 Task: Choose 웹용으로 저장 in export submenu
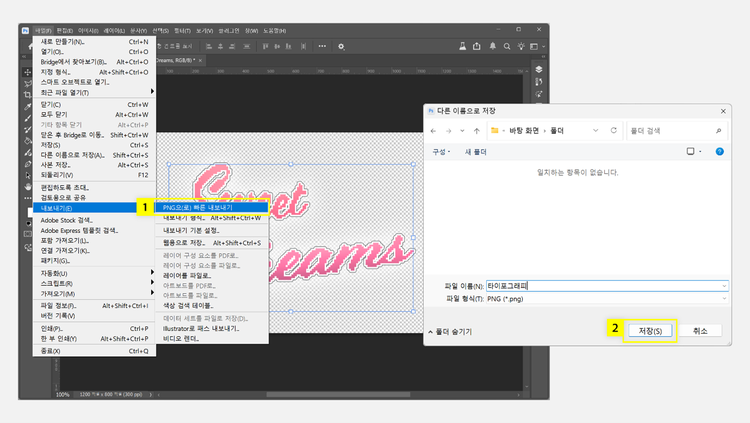(211, 243)
